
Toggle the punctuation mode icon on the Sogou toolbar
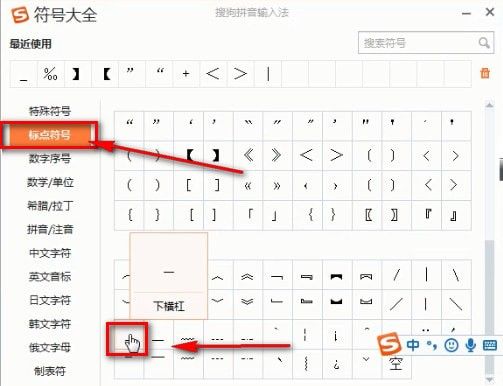(x=432, y=345)
